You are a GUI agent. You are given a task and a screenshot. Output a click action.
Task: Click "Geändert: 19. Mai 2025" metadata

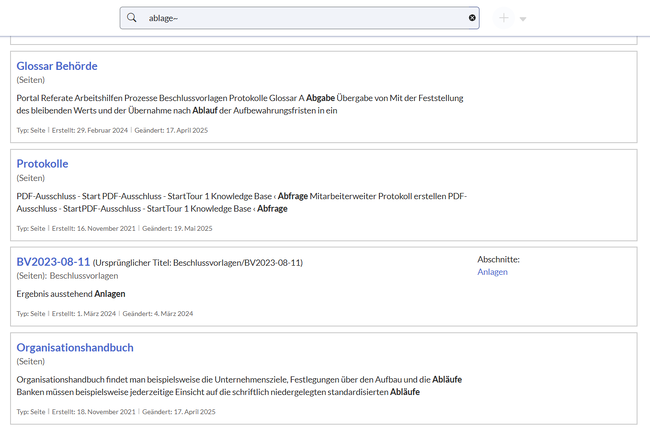177,228
